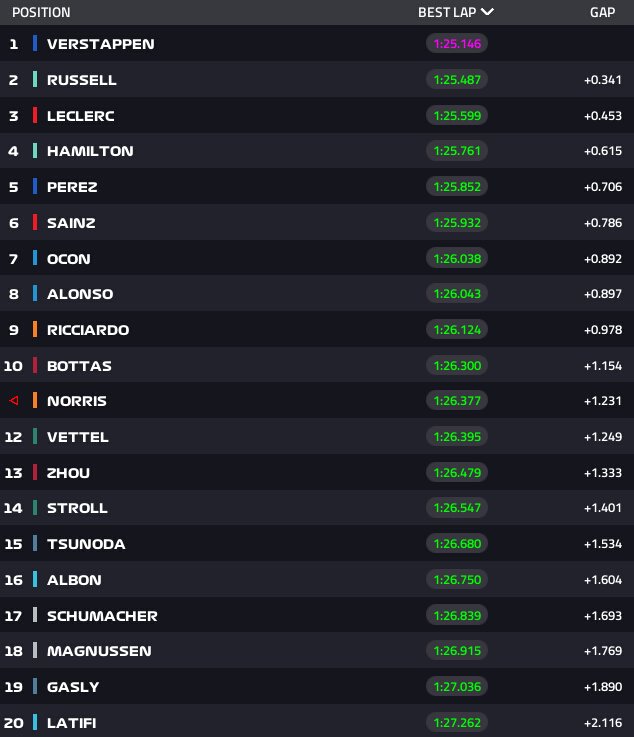The width and height of the screenshot is (634, 737).
Task: Click the light blue bar next to Albon
Action: (35, 580)
